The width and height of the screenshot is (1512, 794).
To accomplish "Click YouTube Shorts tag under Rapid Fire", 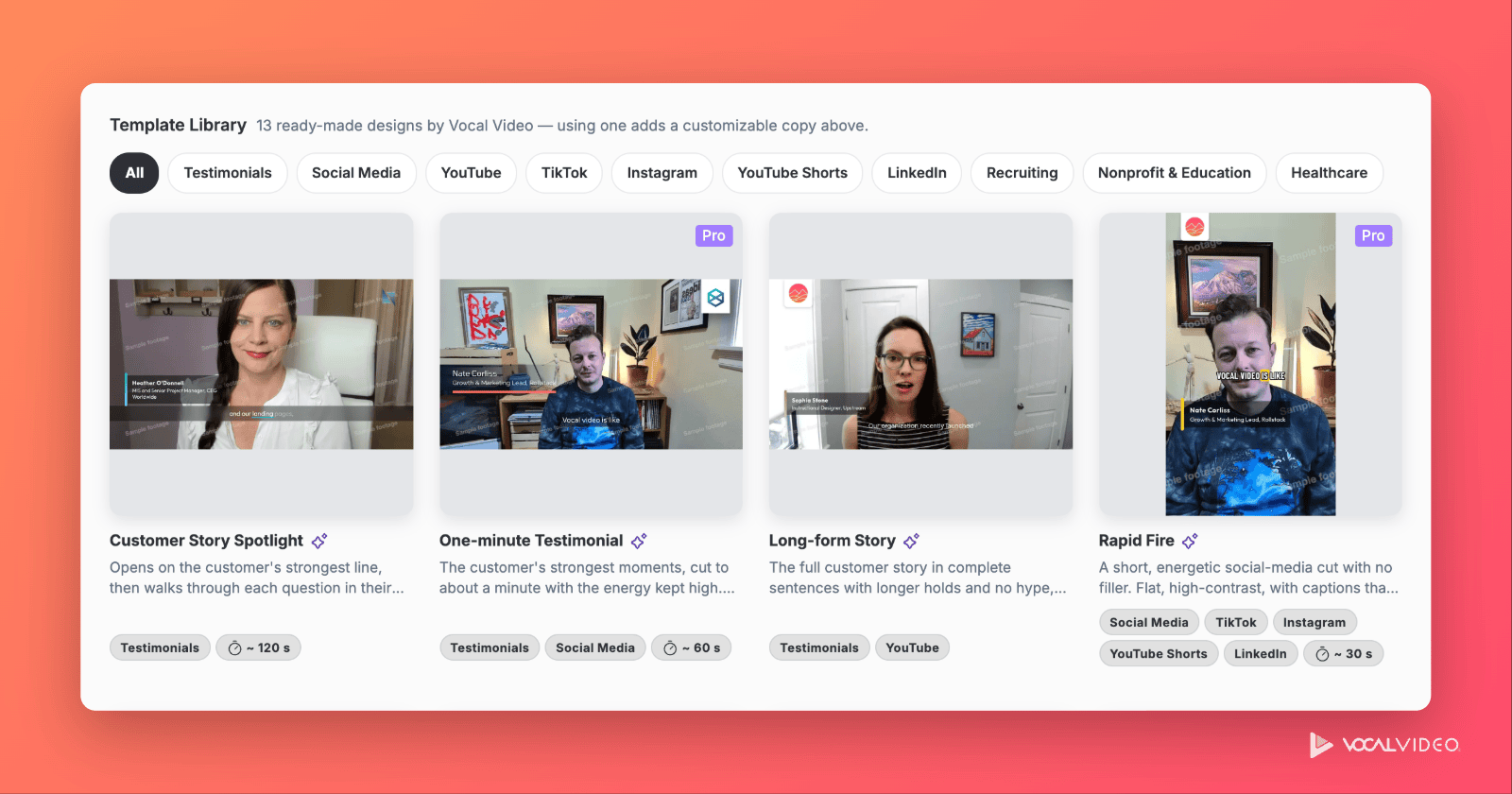I will 1159,653.
